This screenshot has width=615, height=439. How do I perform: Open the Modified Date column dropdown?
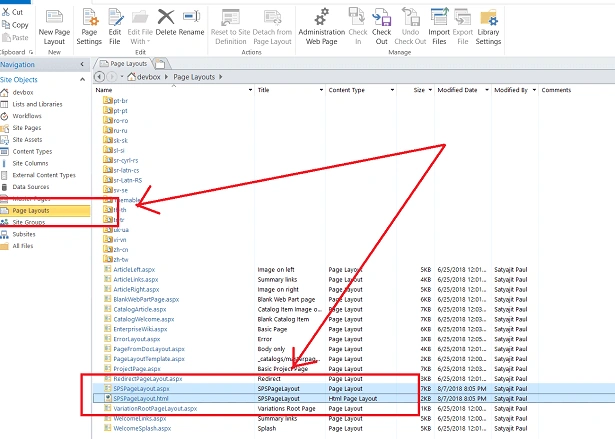[x=487, y=90]
